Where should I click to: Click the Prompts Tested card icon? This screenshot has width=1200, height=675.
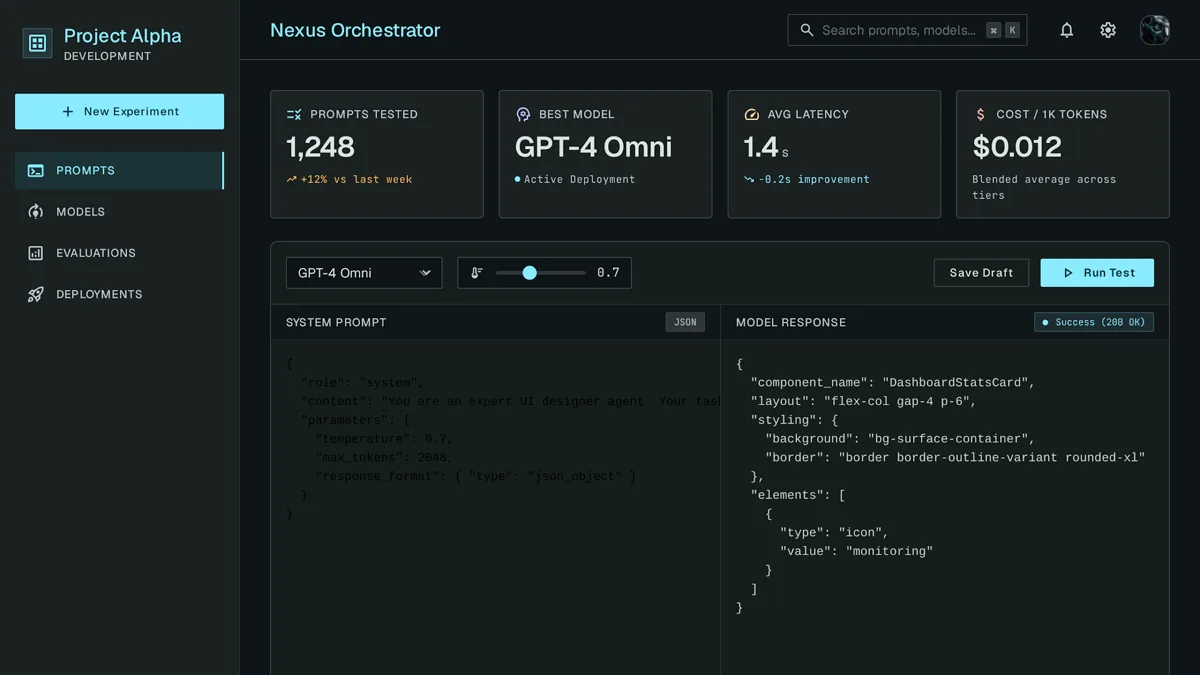tap(294, 114)
